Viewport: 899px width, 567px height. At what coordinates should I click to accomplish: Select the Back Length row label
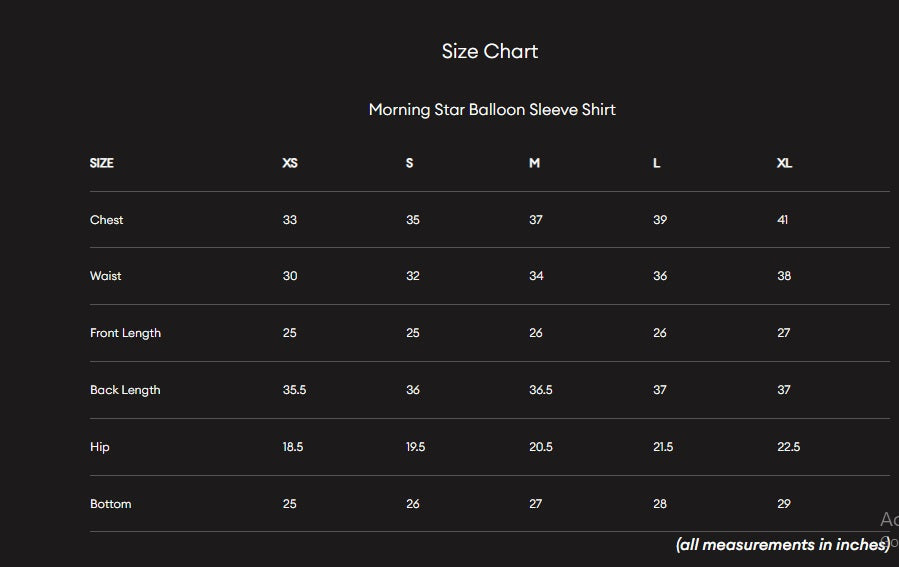coord(125,390)
